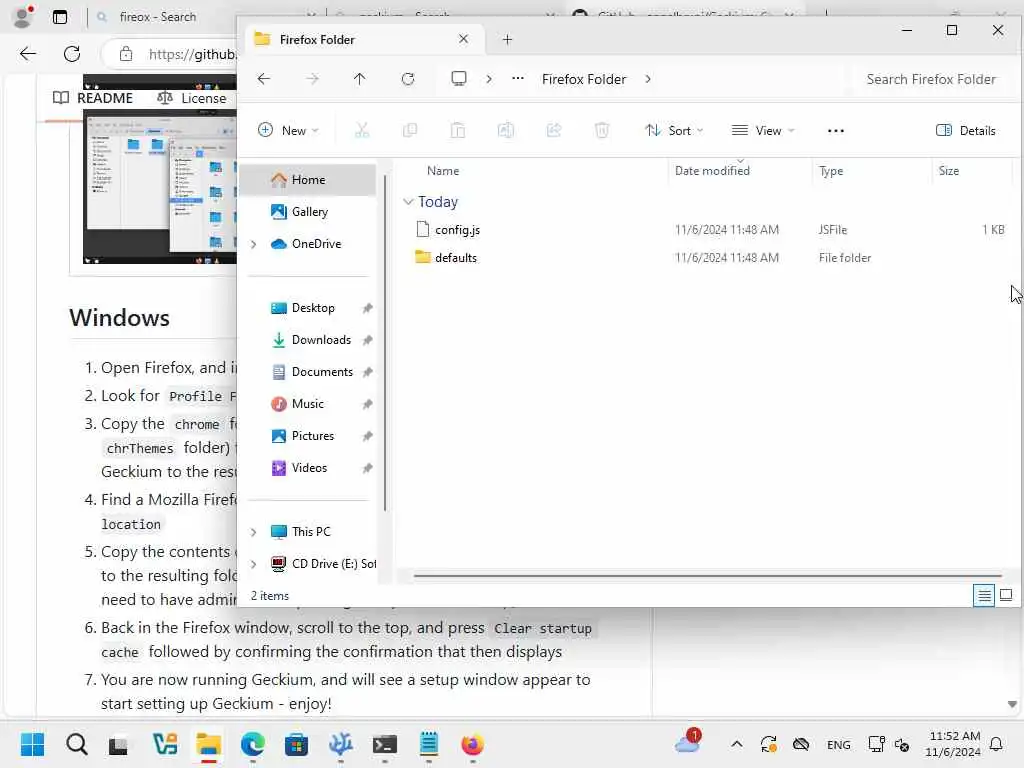The height and width of the screenshot is (768, 1024).
Task: Open the terminal app from the taskbar
Action: coord(385,744)
